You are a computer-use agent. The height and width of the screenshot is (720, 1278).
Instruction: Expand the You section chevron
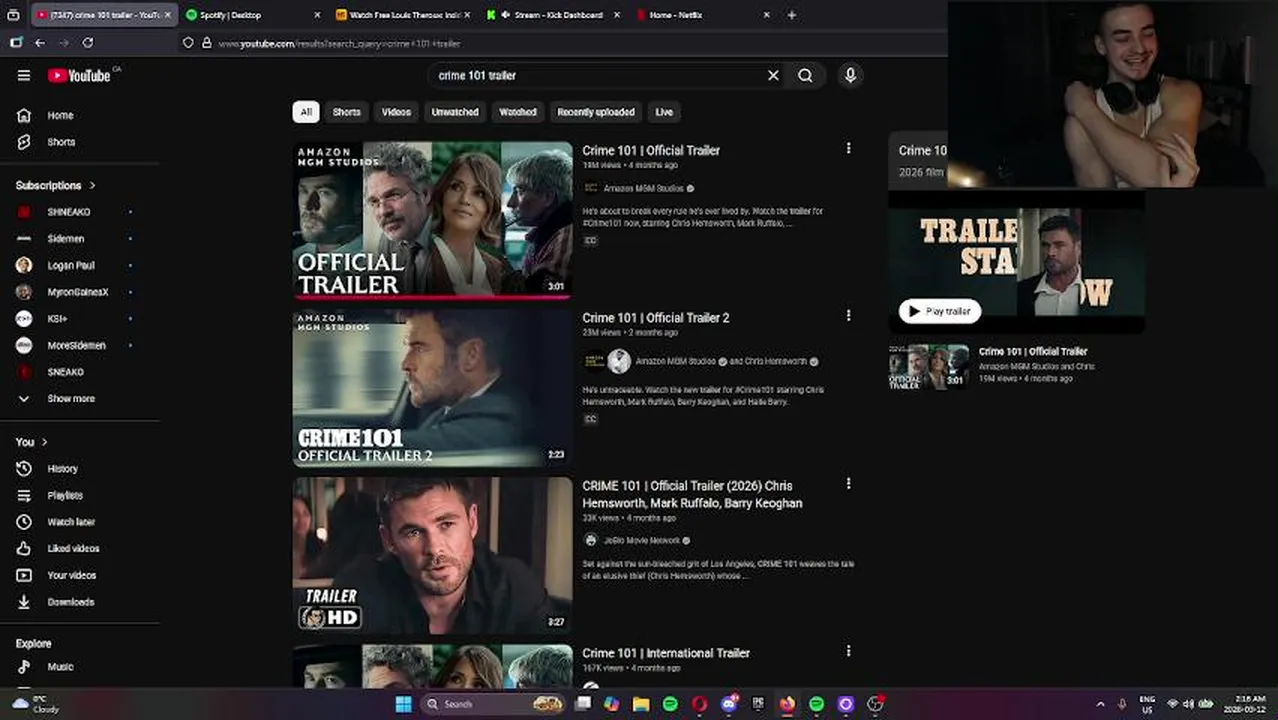44,442
